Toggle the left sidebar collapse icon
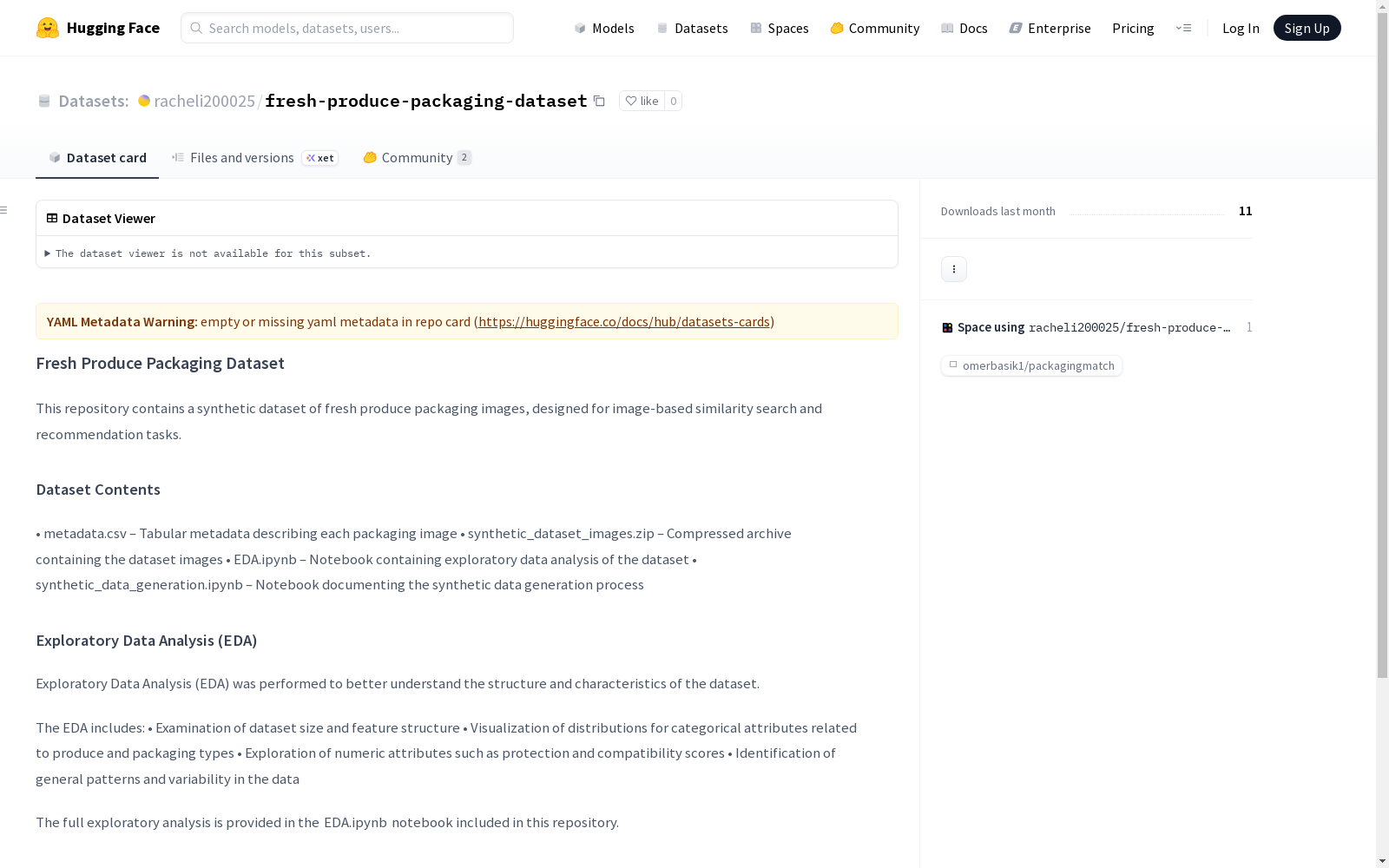Viewport: 1389px width, 868px height. (x=4, y=210)
